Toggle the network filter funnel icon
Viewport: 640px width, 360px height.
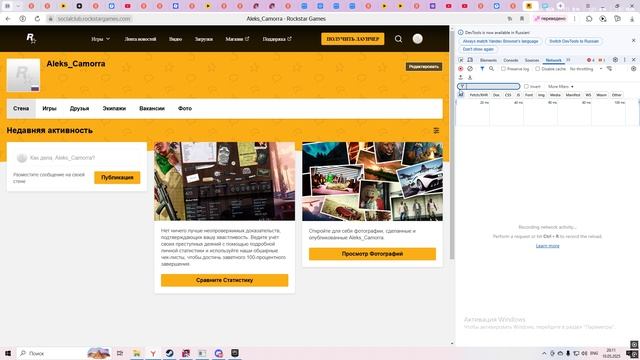(x=482, y=69)
